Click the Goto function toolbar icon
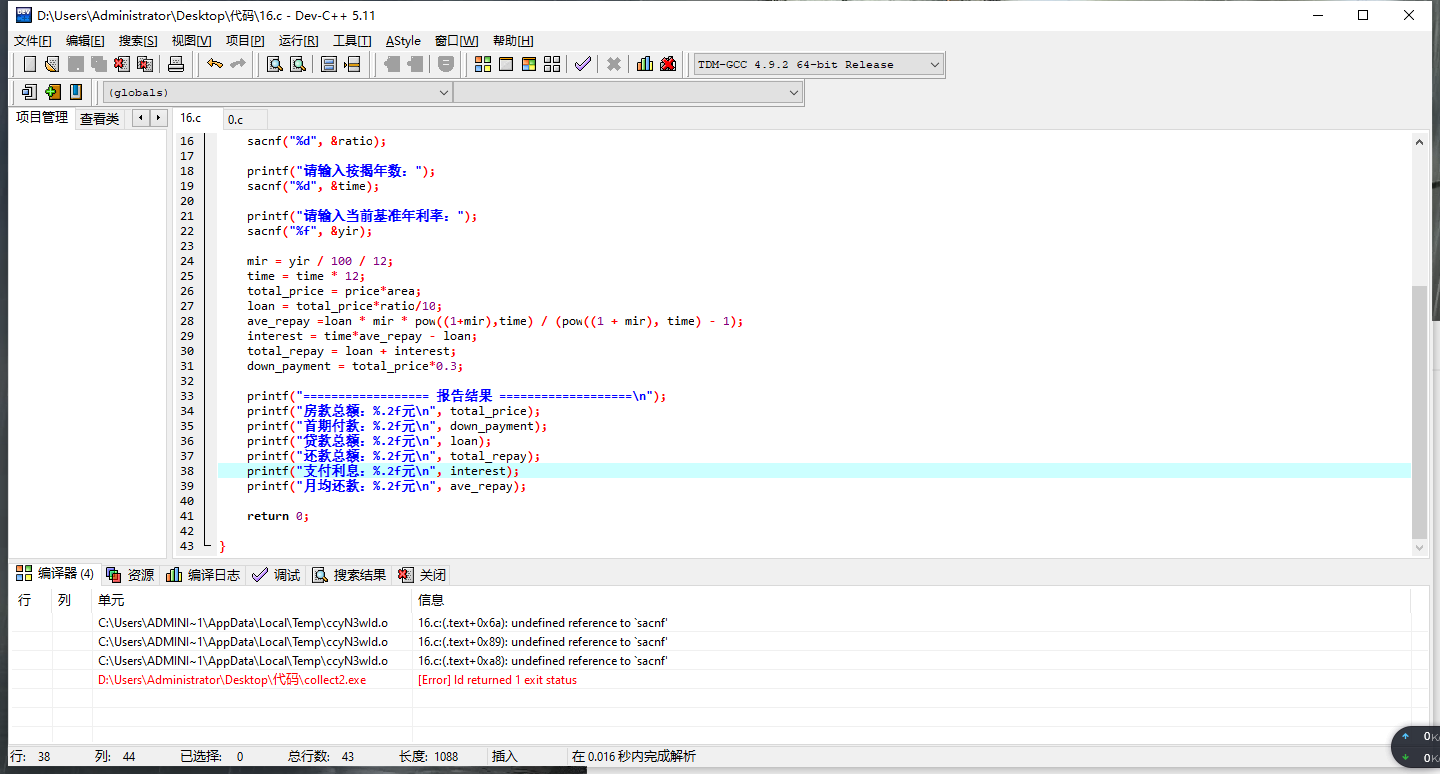1440x774 pixels. tap(328, 64)
